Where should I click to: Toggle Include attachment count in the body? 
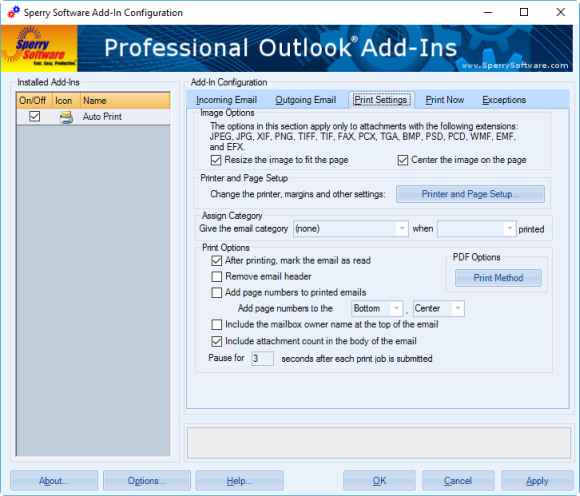pyautogui.click(x=217, y=341)
